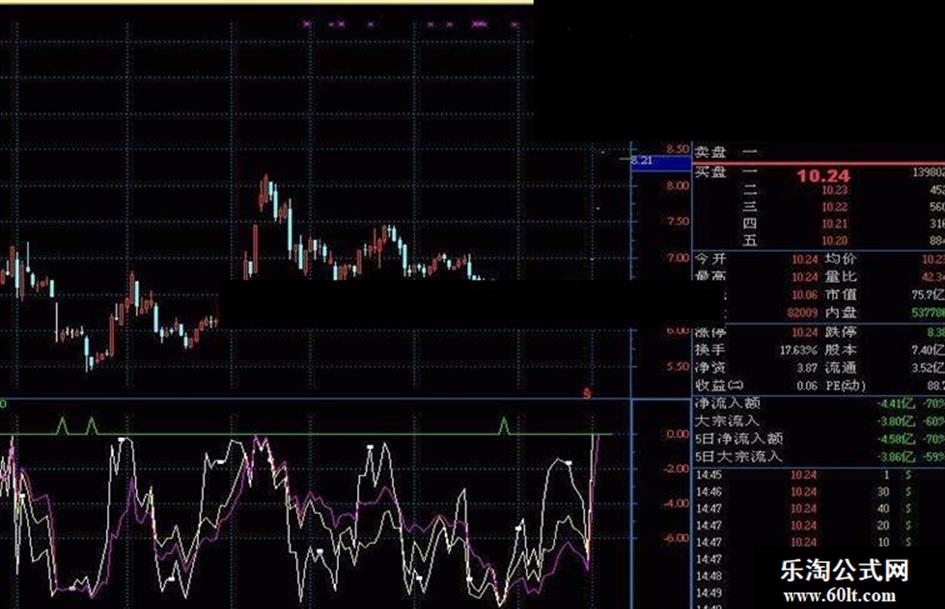Click the 内盘 label
Image resolution: width=945 pixels, height=609 pixels.
[x=841, y=312]
